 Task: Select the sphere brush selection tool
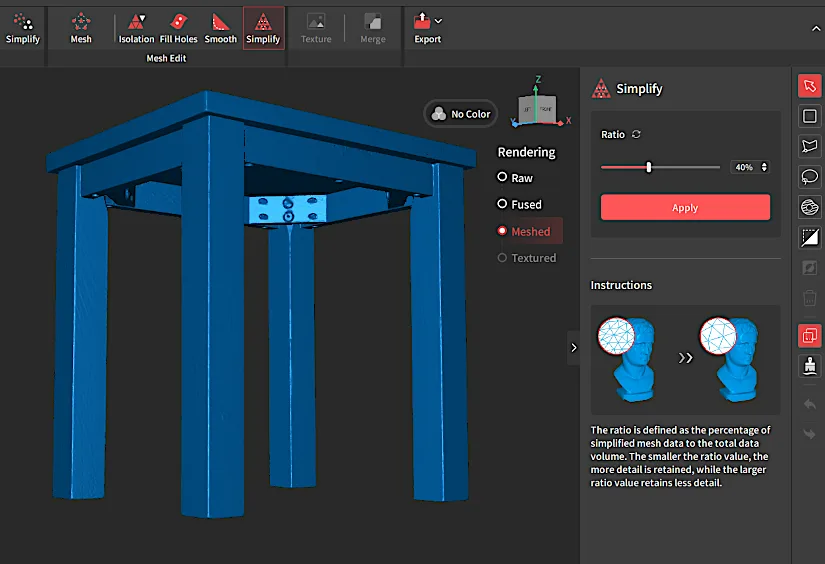pos(810,207)
